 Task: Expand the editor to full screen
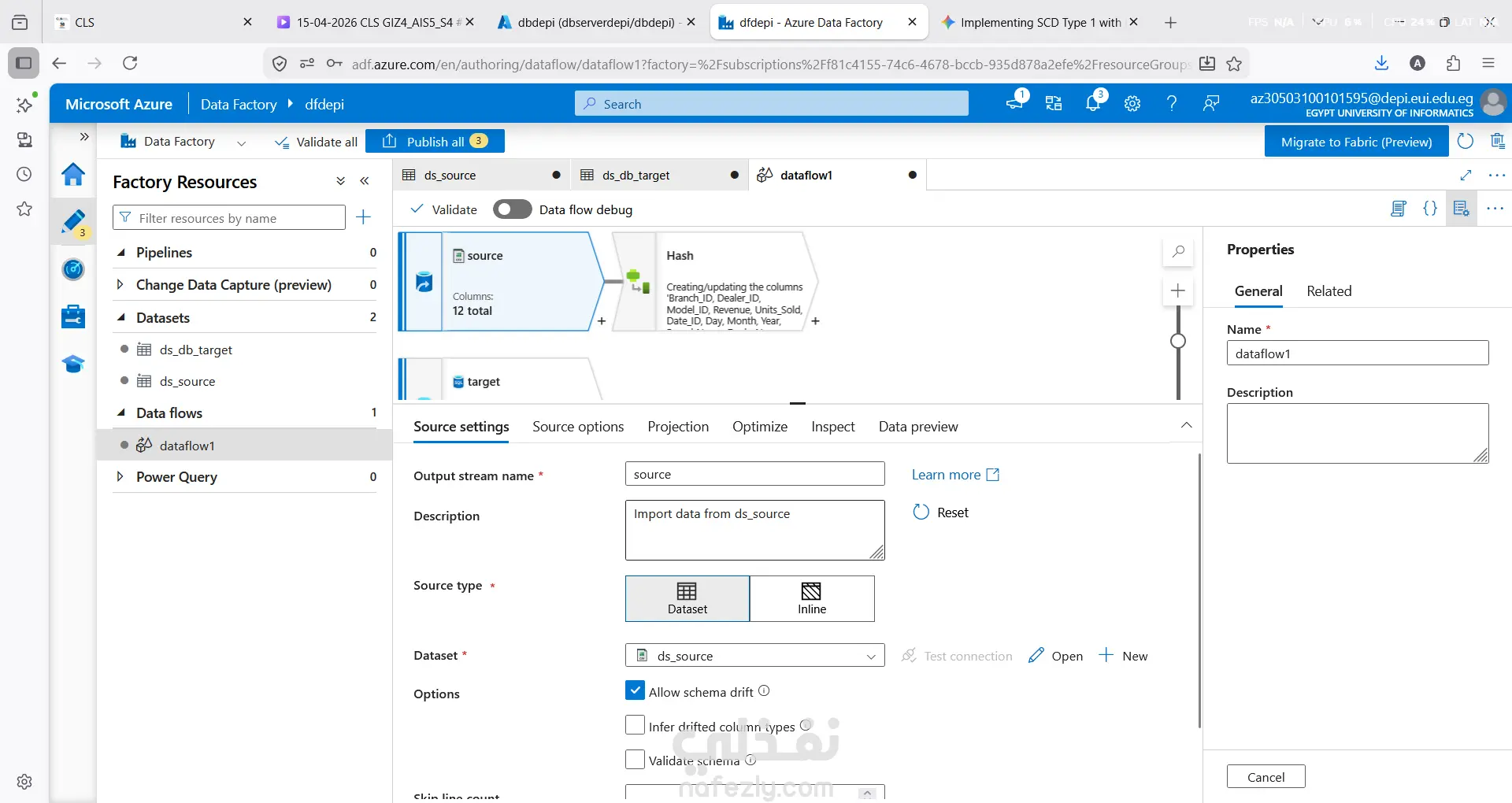pyautogui.click(x=1466, y=175)
